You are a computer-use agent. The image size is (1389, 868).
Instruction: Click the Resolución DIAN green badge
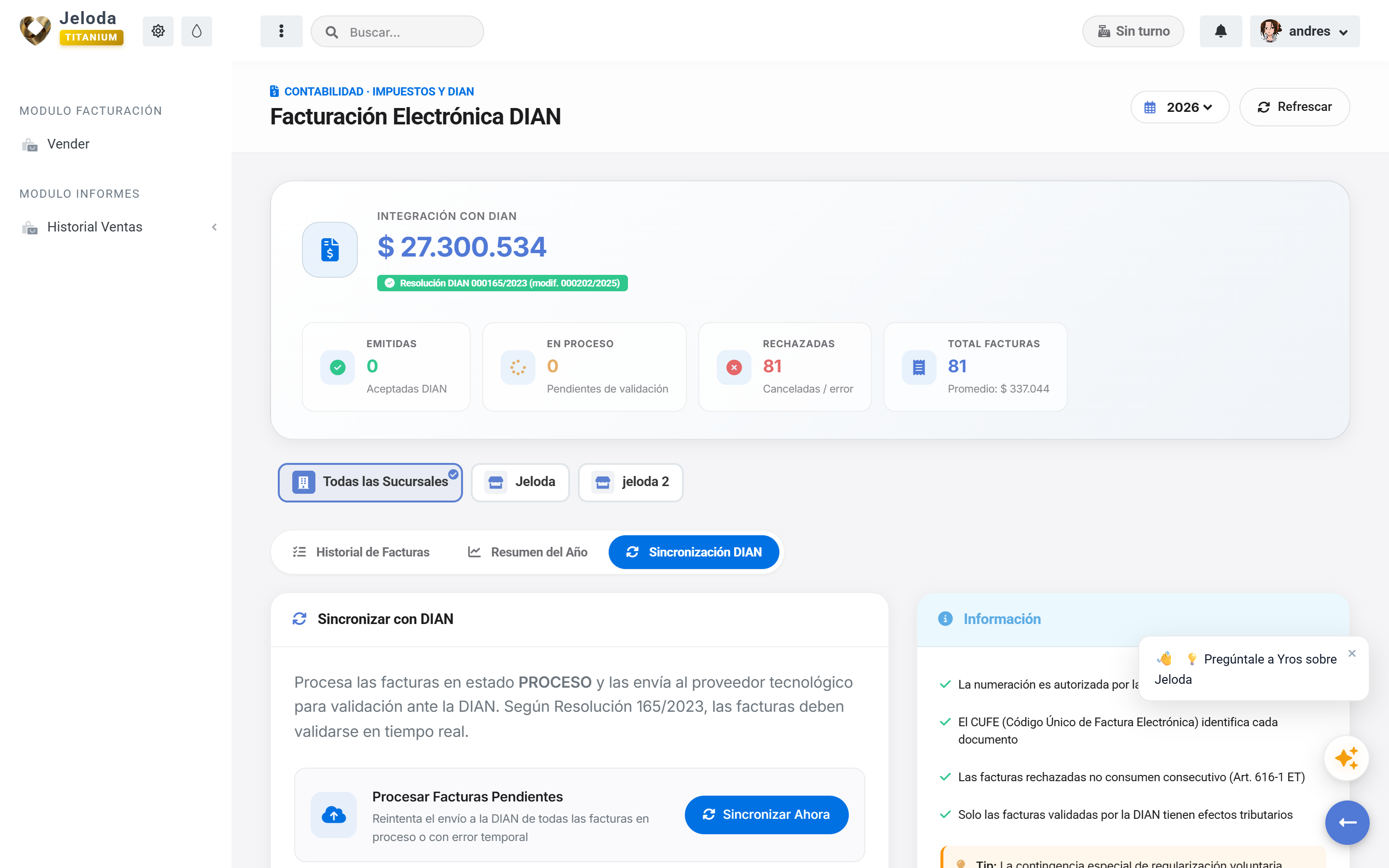pyautogui.click(x=502, y=283)
